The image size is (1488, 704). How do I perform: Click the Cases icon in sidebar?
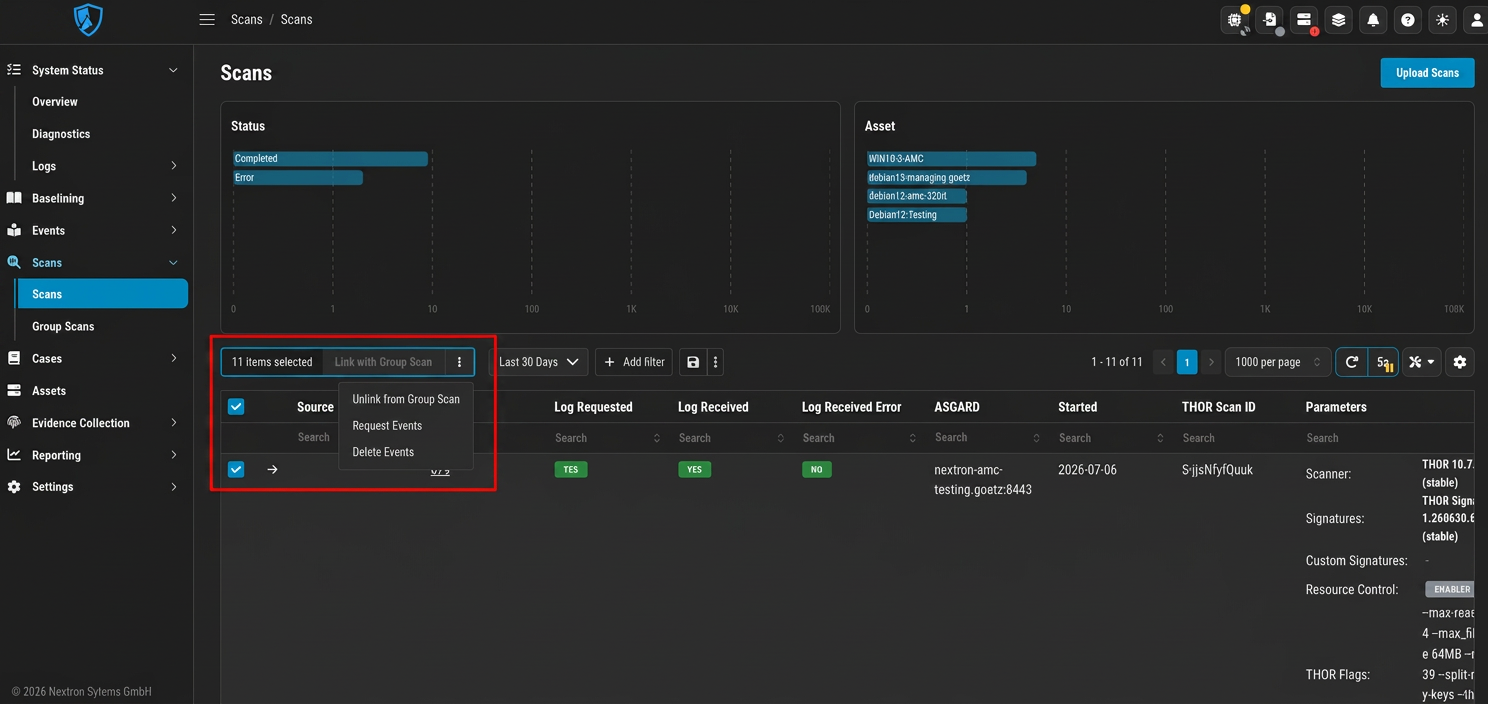point(14,358)
